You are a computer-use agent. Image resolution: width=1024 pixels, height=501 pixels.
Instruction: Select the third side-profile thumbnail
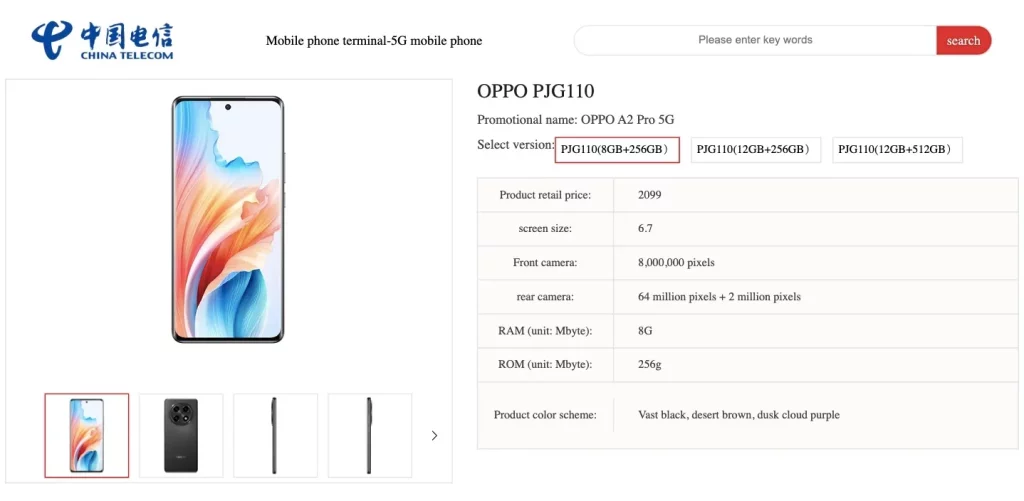pyautogui.click(x=275, y=435)
